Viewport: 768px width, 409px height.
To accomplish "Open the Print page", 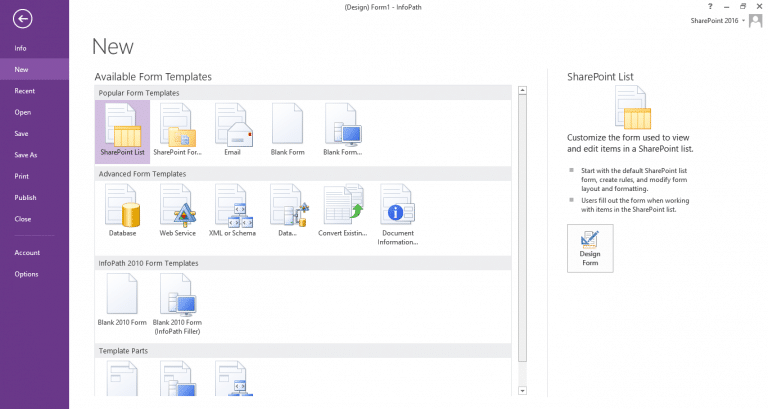I will tap(34, 176).
